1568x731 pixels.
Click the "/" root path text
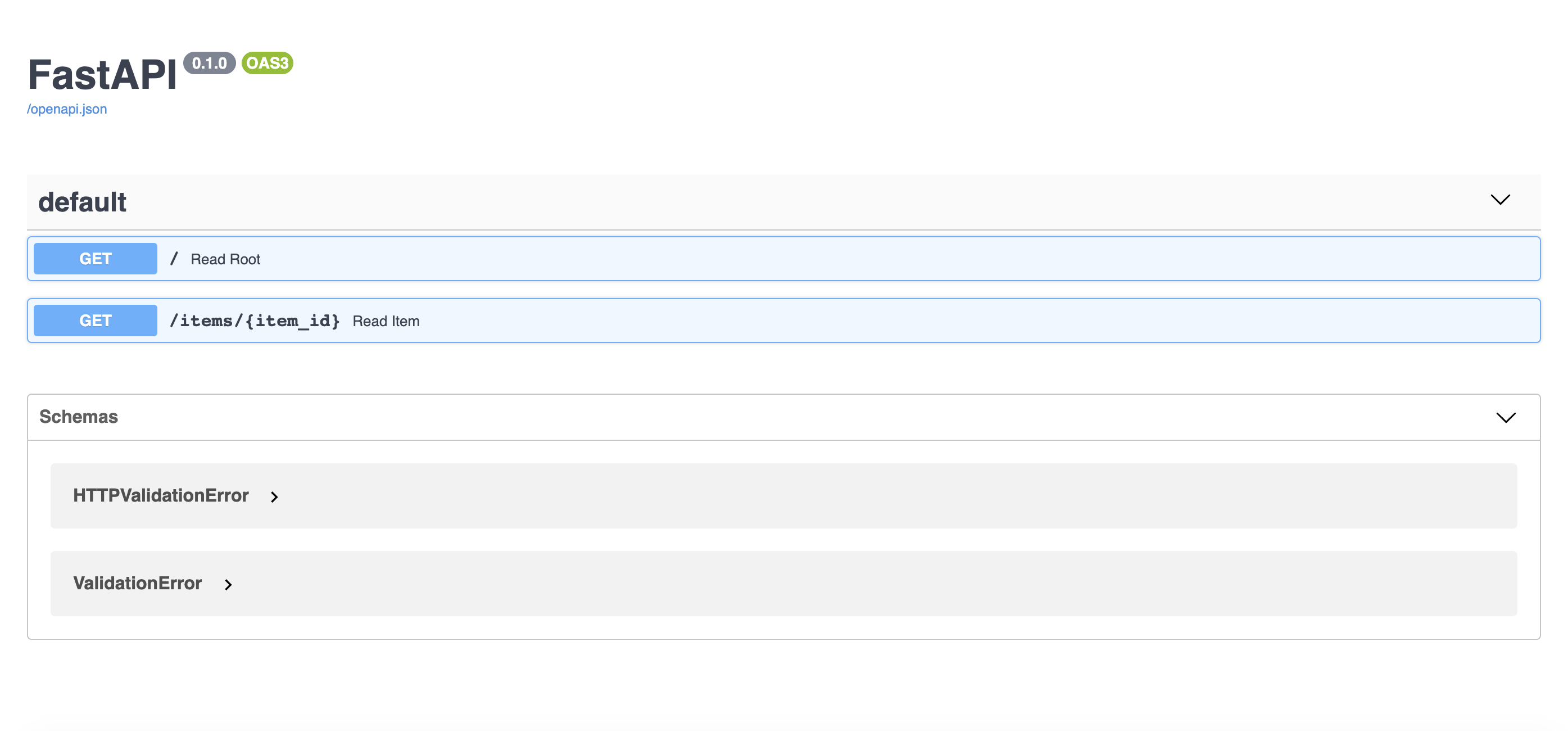pos(174,259)
